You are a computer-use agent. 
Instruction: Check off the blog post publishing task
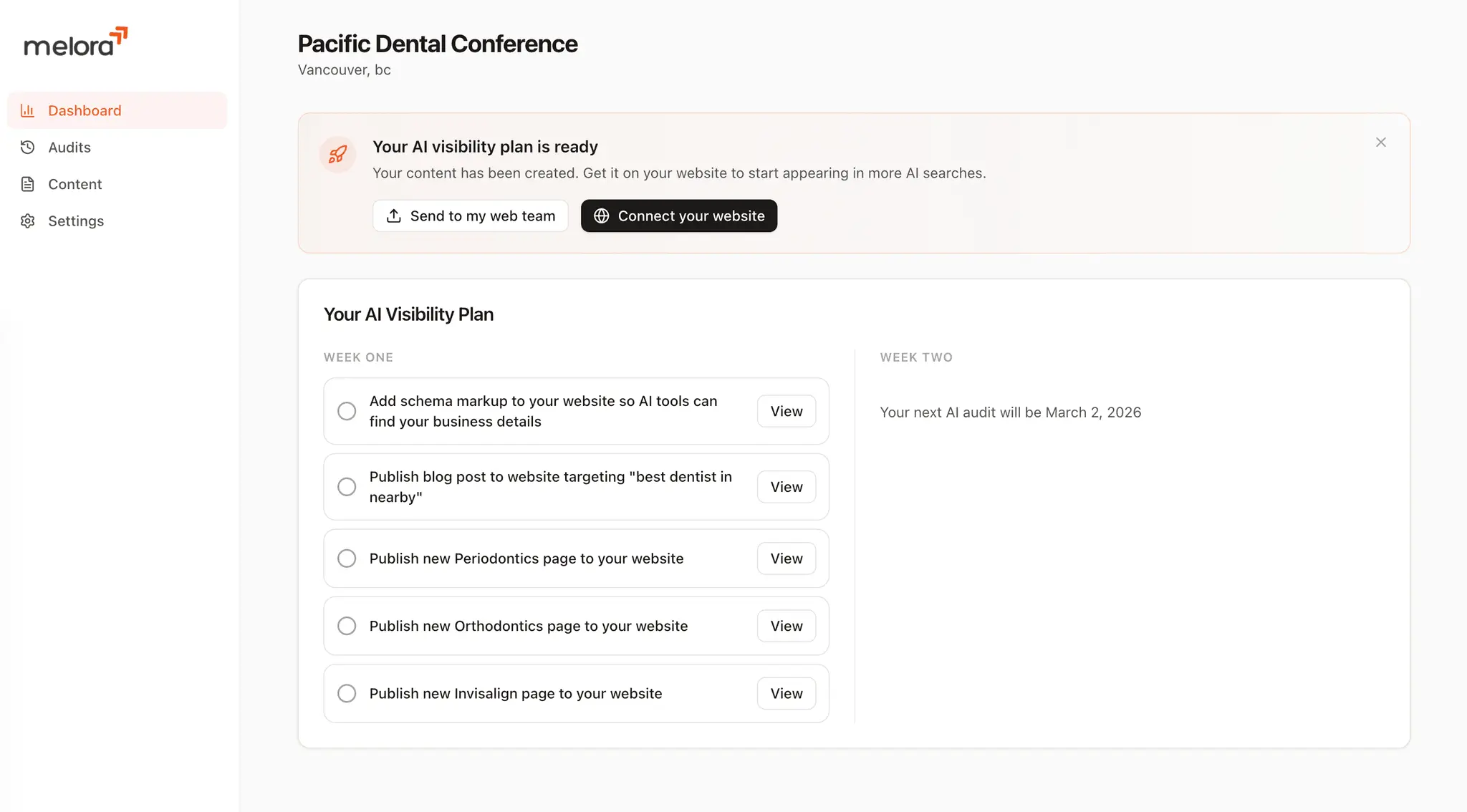347,487
